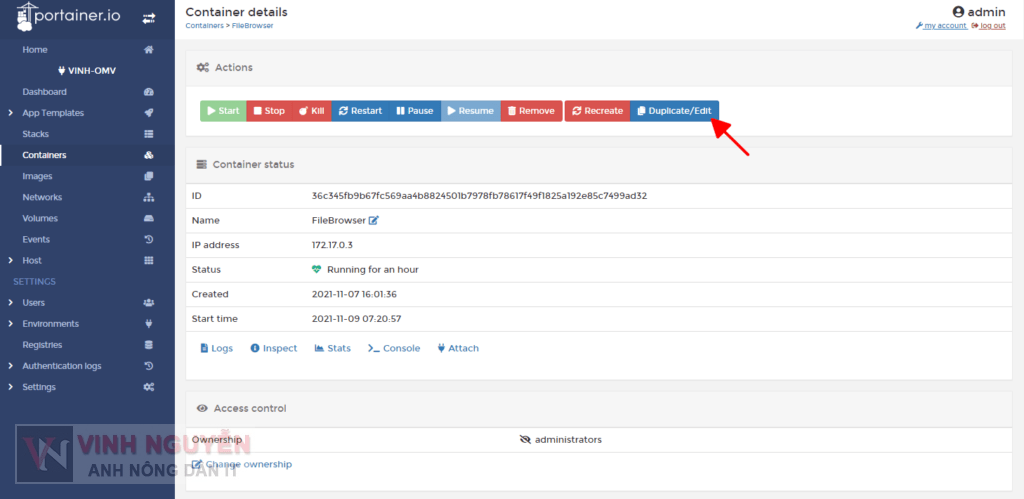Expand the Authentication logs chevron
Image resolution: width=1024 pixels, height=499 pixels.
pyautogui.click(x=10, y=366)
